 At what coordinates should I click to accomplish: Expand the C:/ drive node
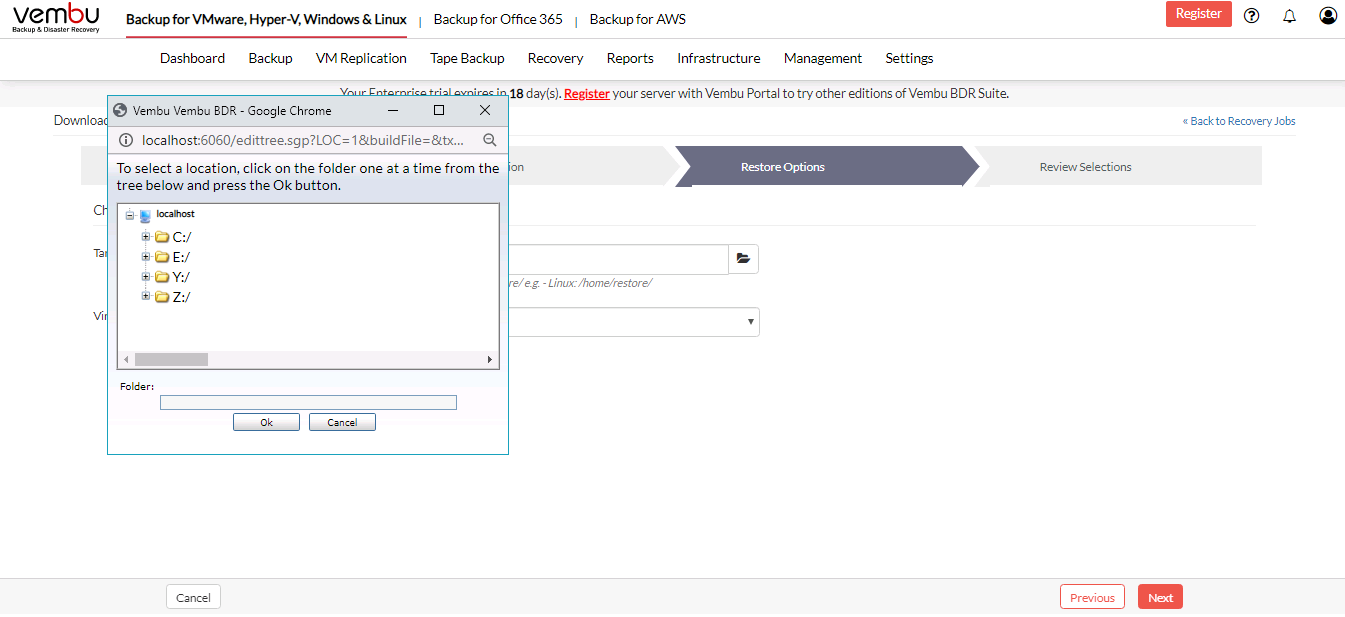[x=146, y=237]
